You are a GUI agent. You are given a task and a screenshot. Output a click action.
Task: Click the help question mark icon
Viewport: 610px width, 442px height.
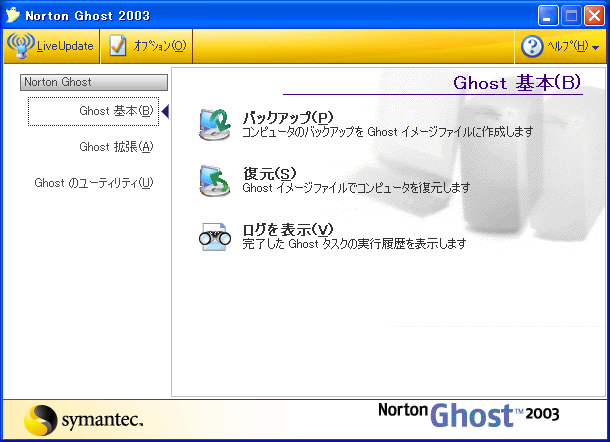click(532, 47)
